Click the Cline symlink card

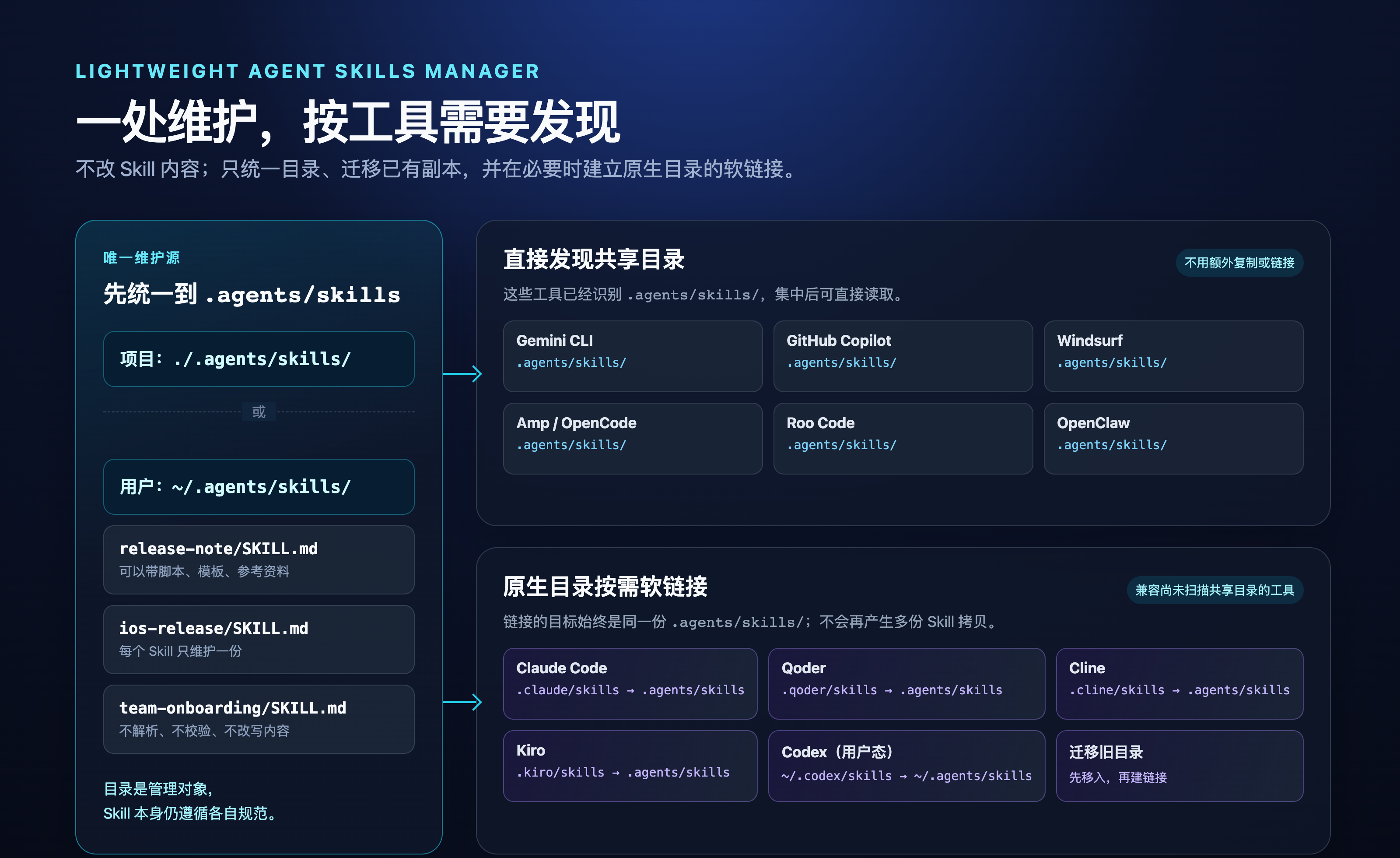click(1179, 683)
